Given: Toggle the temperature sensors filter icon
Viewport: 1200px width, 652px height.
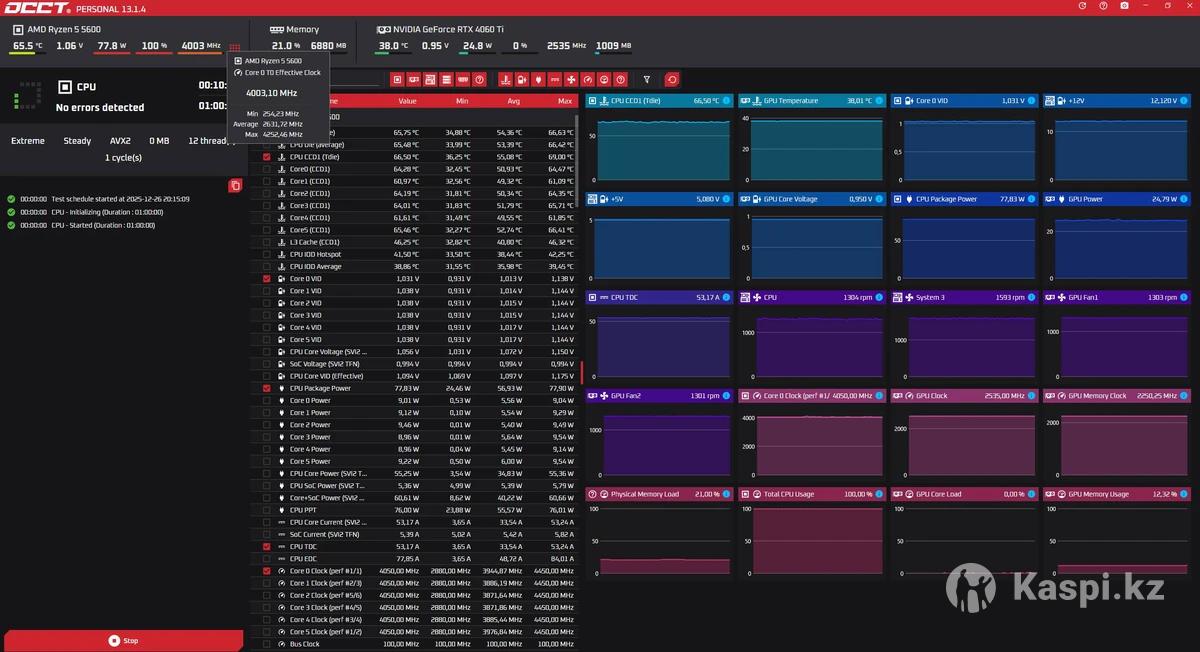Looking at the screenshot, I should 505,79.
